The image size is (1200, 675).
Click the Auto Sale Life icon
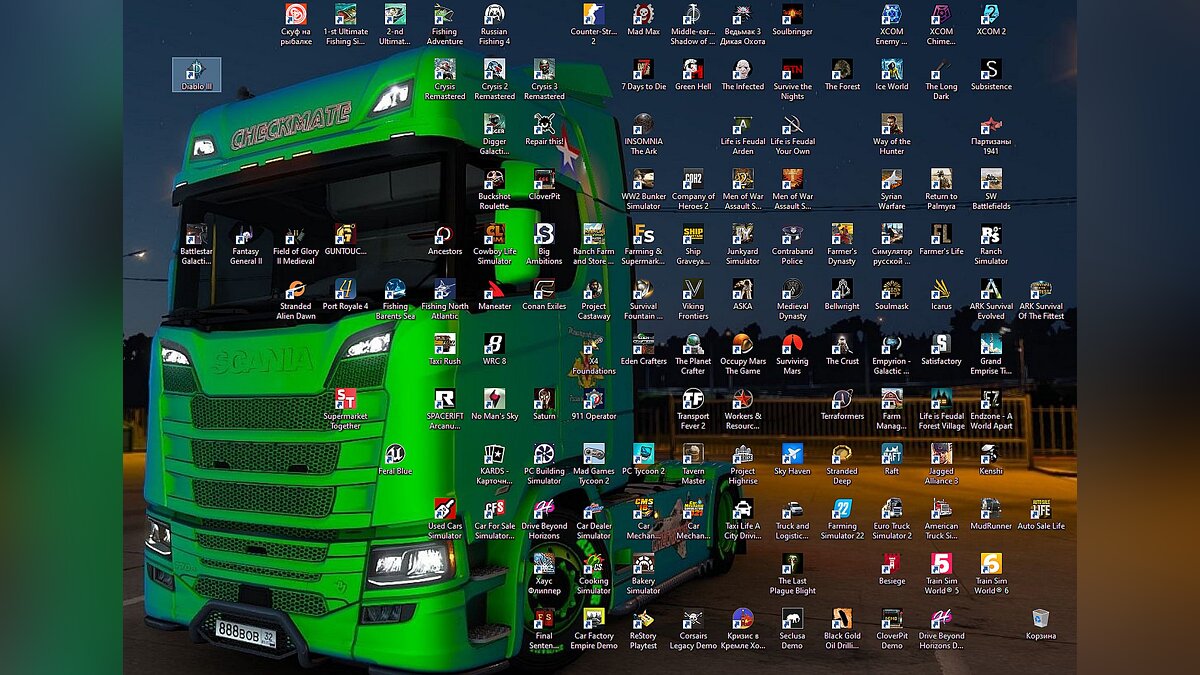1040,515
